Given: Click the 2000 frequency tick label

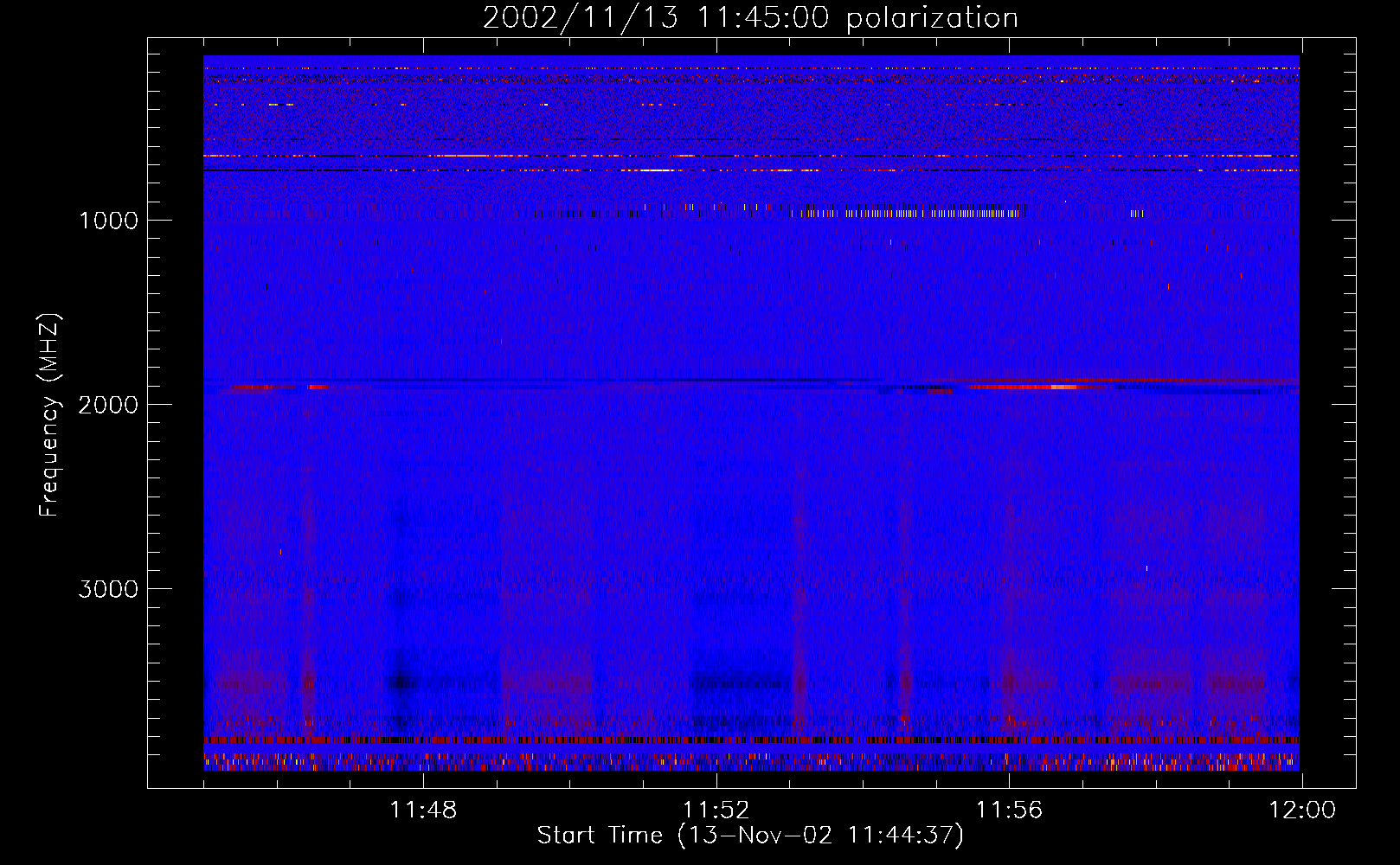Looking at the screenshot, I should (x=108, y=404).
